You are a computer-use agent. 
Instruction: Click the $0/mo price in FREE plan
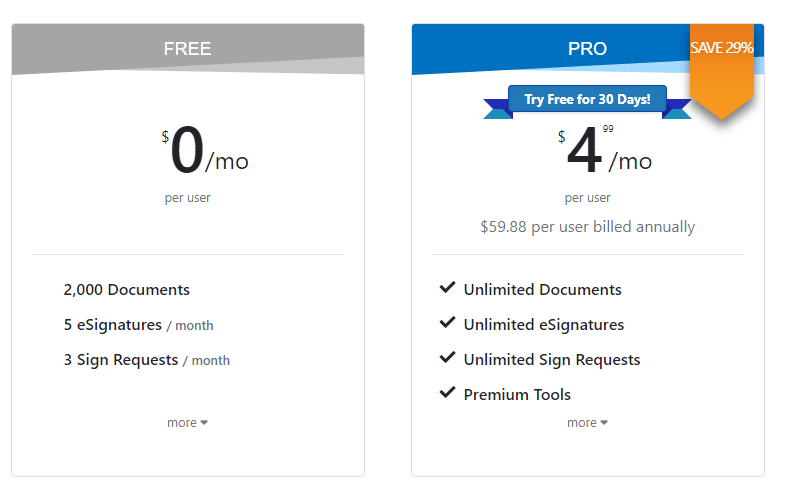click(205, 153)
